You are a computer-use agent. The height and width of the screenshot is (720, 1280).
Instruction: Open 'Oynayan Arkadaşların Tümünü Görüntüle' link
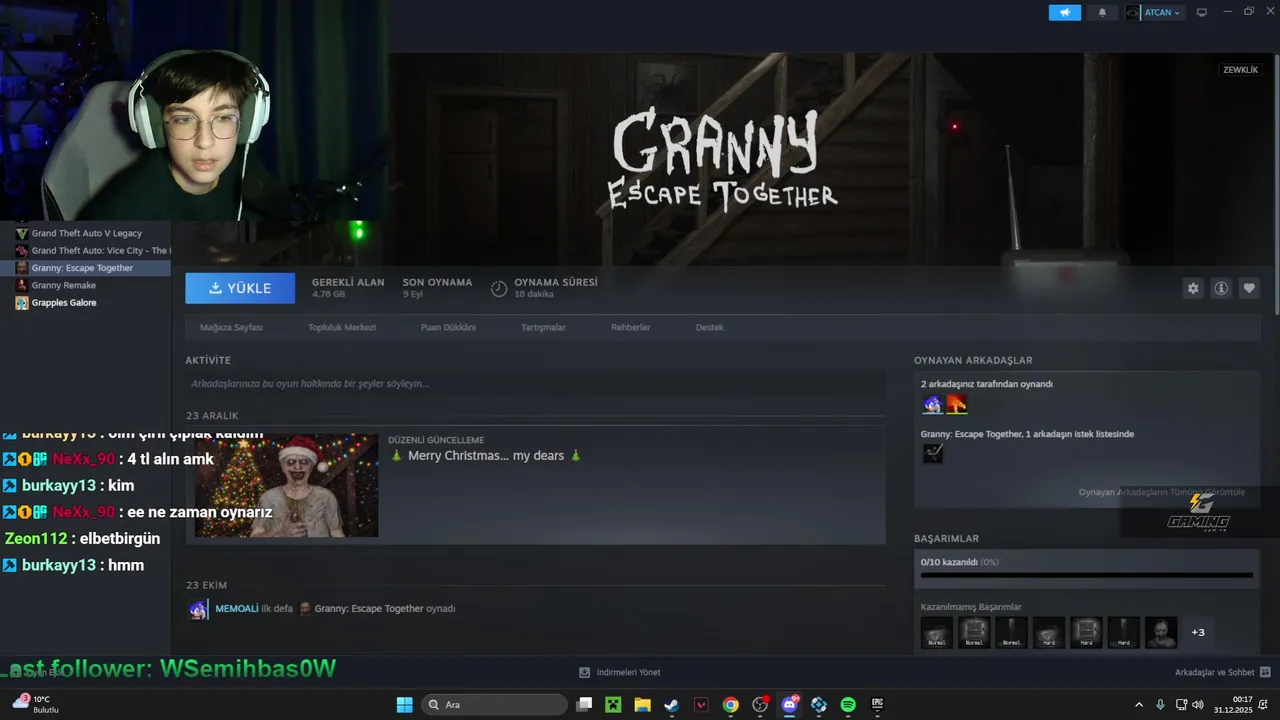click(1161, 492)
